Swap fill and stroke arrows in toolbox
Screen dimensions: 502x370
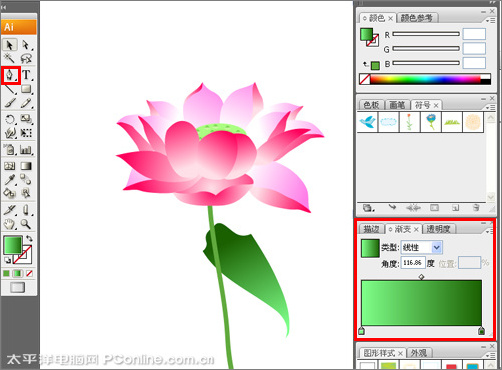point(29,239)
